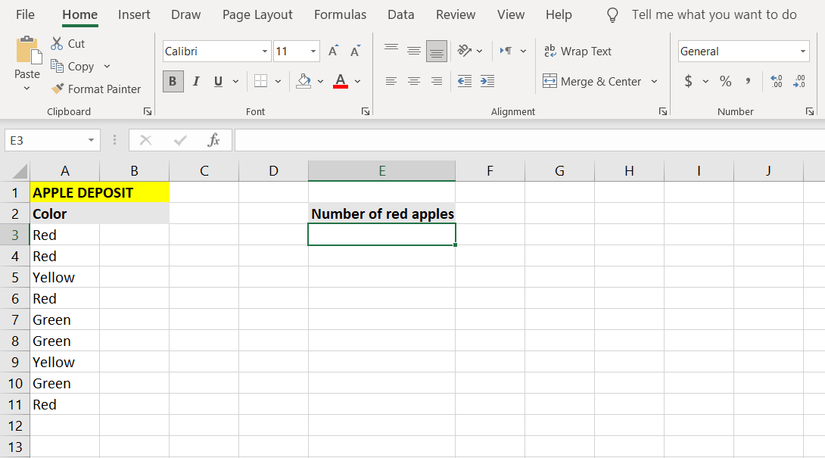Open Alignment group dialog launcher

point(663,111)
